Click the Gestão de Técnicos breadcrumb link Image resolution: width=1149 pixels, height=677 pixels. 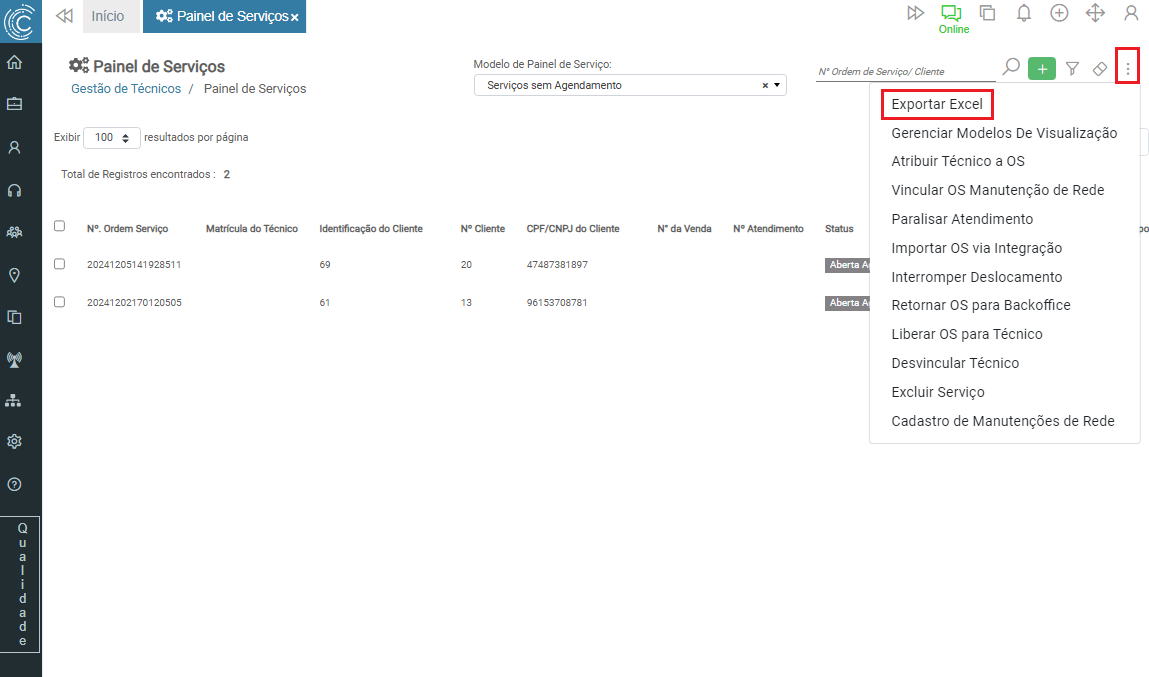click(x=126, y=89)
